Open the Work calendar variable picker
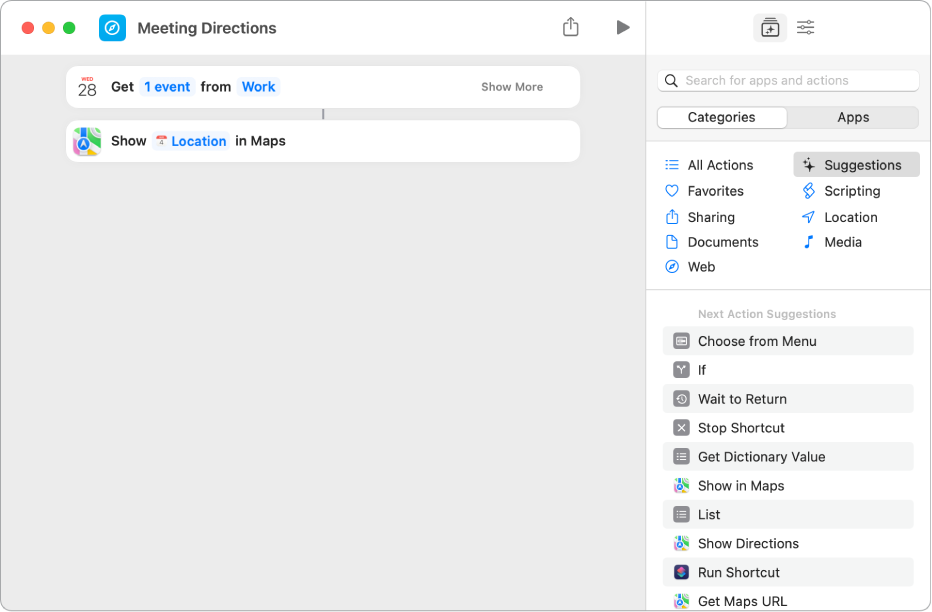 (x=258, y=87)
